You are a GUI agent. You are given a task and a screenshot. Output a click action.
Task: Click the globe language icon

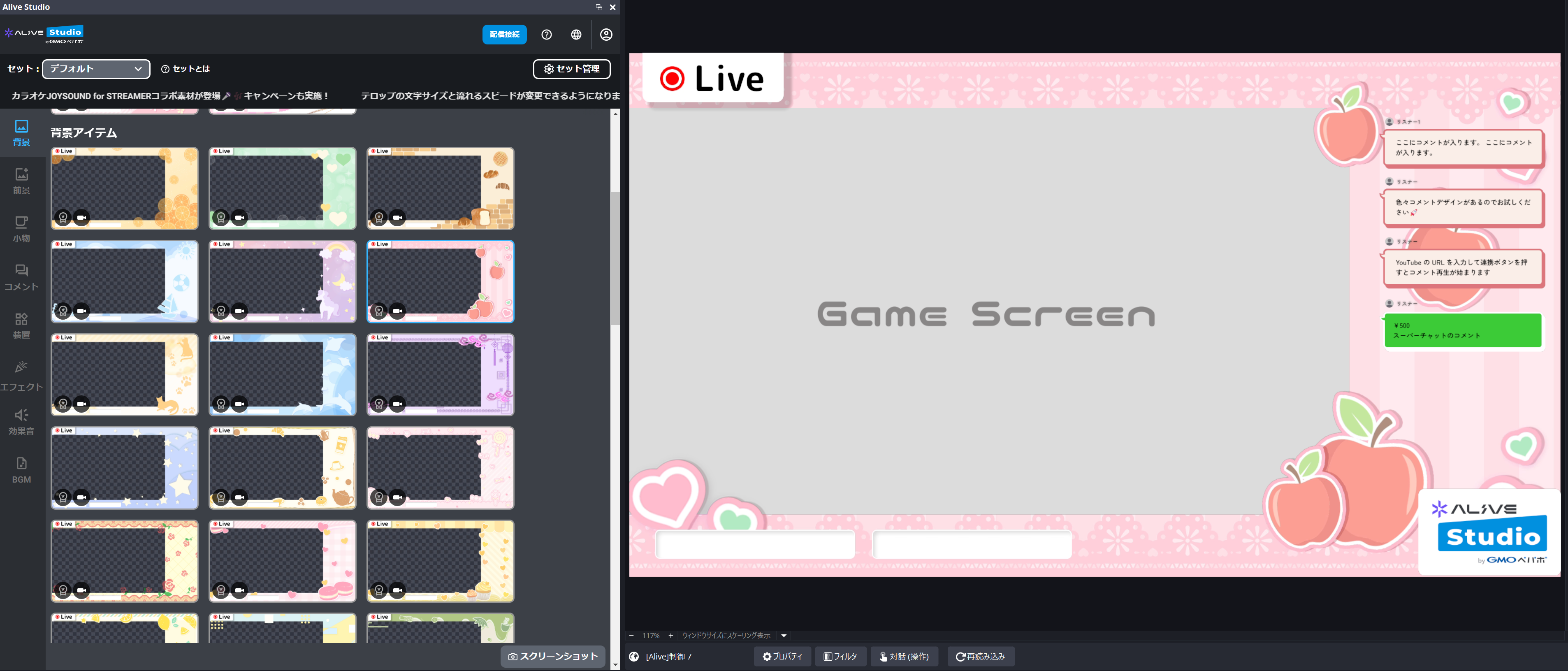pyautogui.click(x=576, y=35)
